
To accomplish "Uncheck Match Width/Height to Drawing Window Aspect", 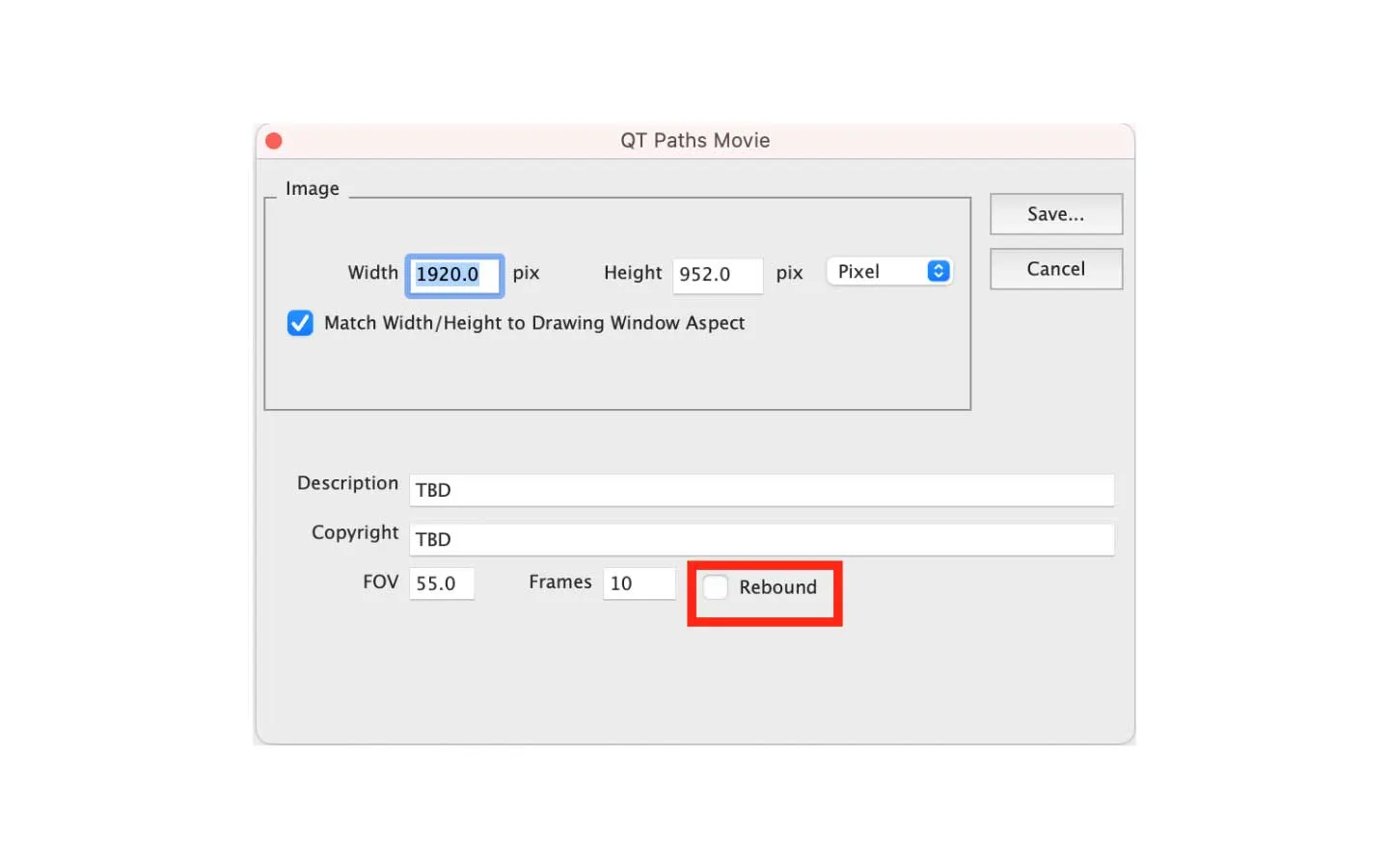I will pyautogui.click(x=299, y=323).
